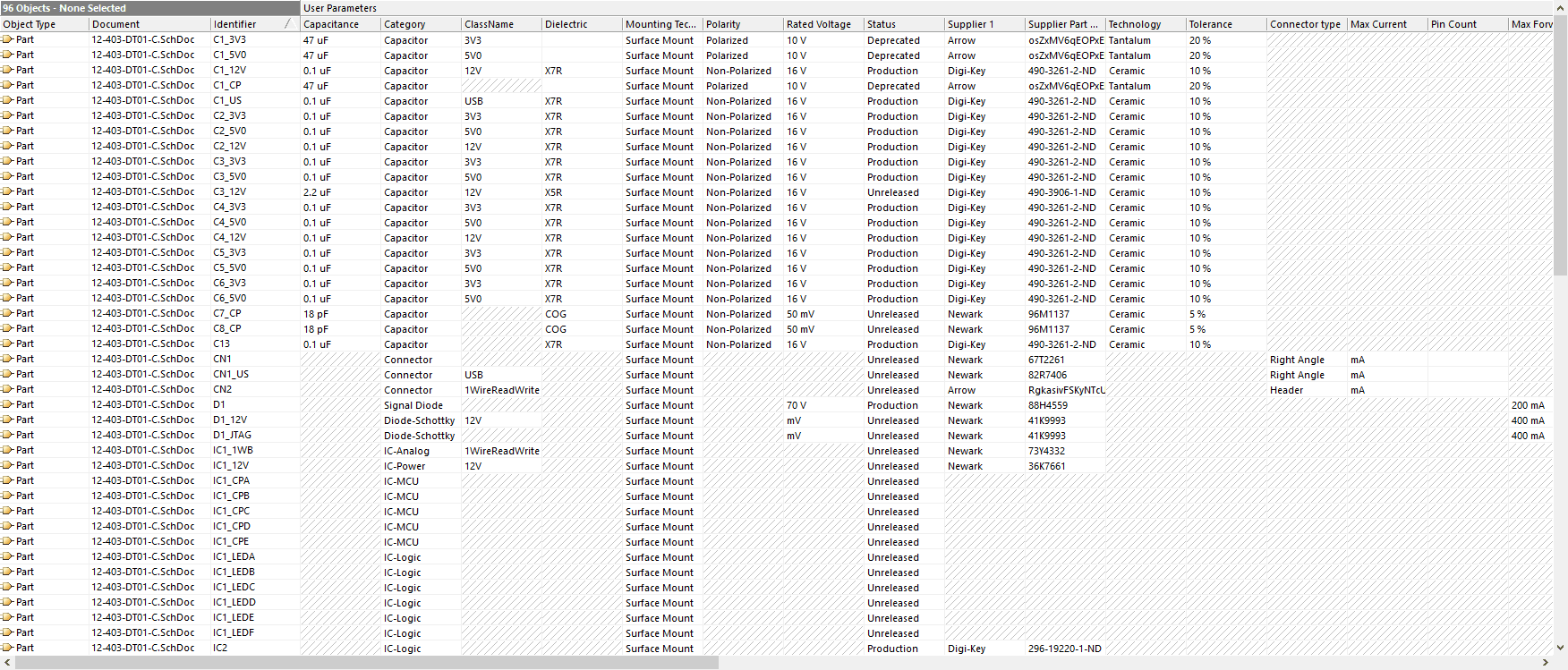Viewport: 1568px width, 670px height.
Task: Sort by the Status column header
Action: coord(903,24)
